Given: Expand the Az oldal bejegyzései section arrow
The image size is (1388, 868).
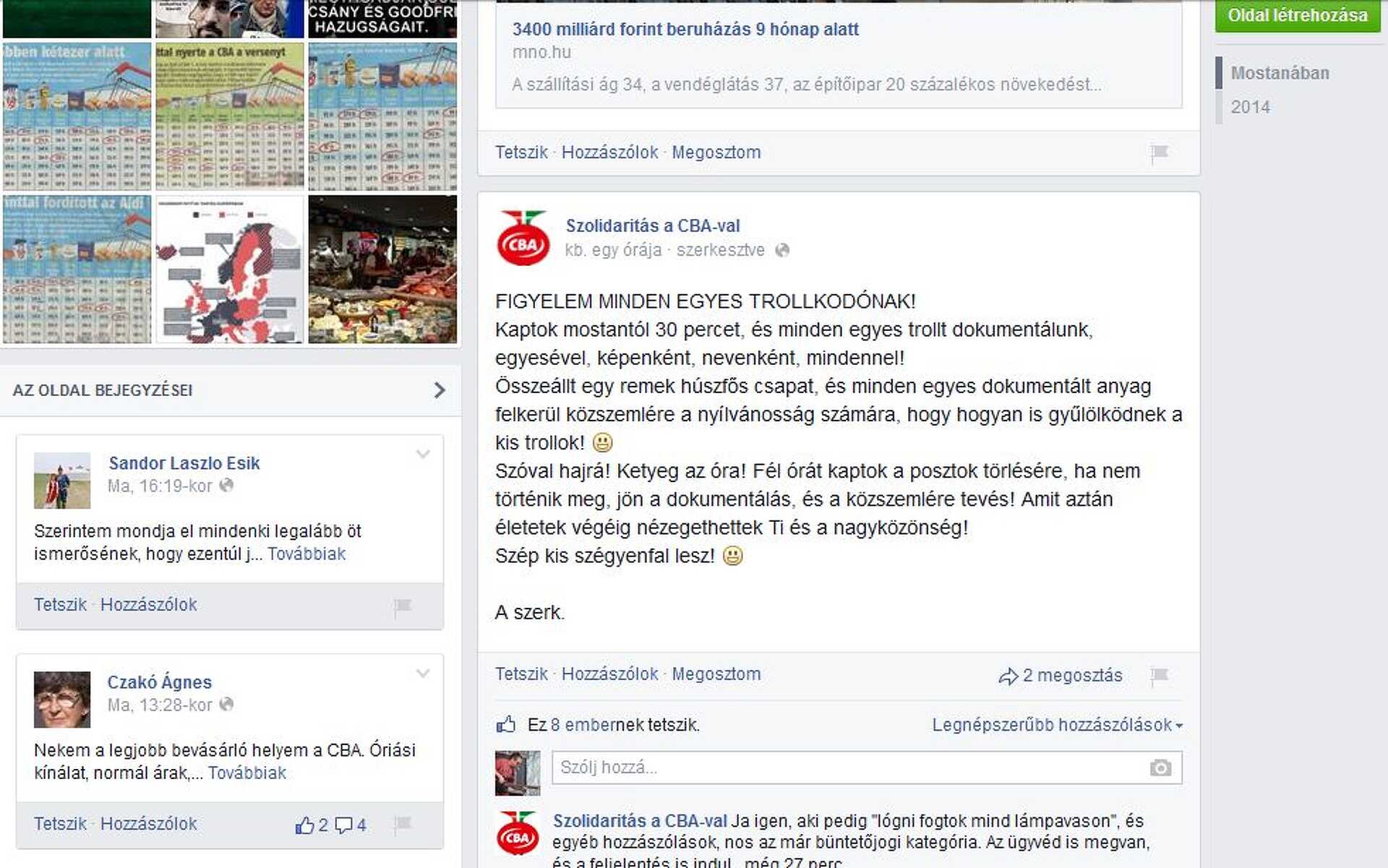Looking at the screenshot, I should [439, 390].
